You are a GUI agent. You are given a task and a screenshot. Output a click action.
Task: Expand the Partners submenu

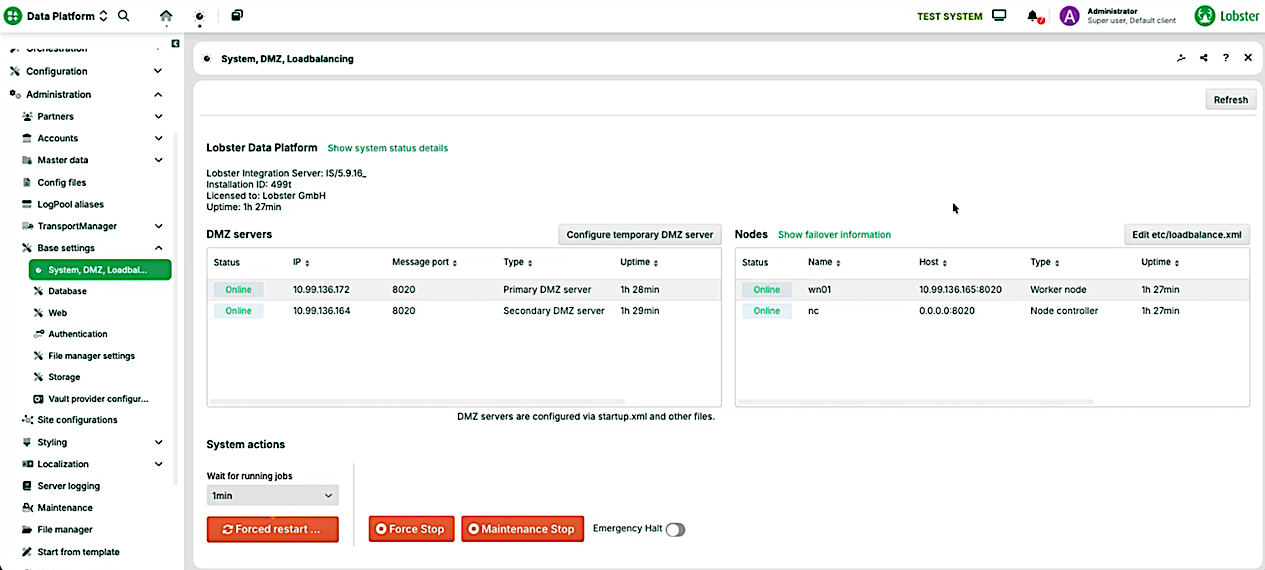click(x=158, y=116)
